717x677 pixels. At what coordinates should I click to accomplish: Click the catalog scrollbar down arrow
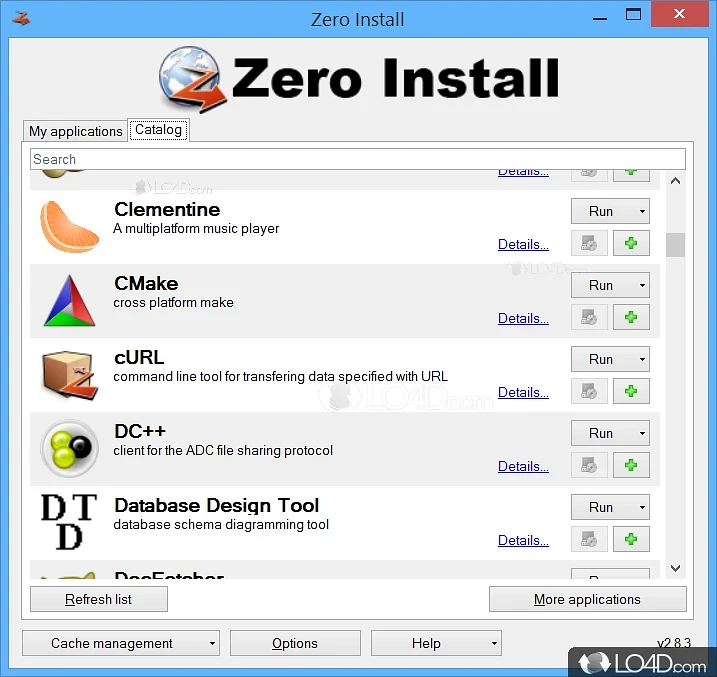pyautogui.click(x=675, y=568)
